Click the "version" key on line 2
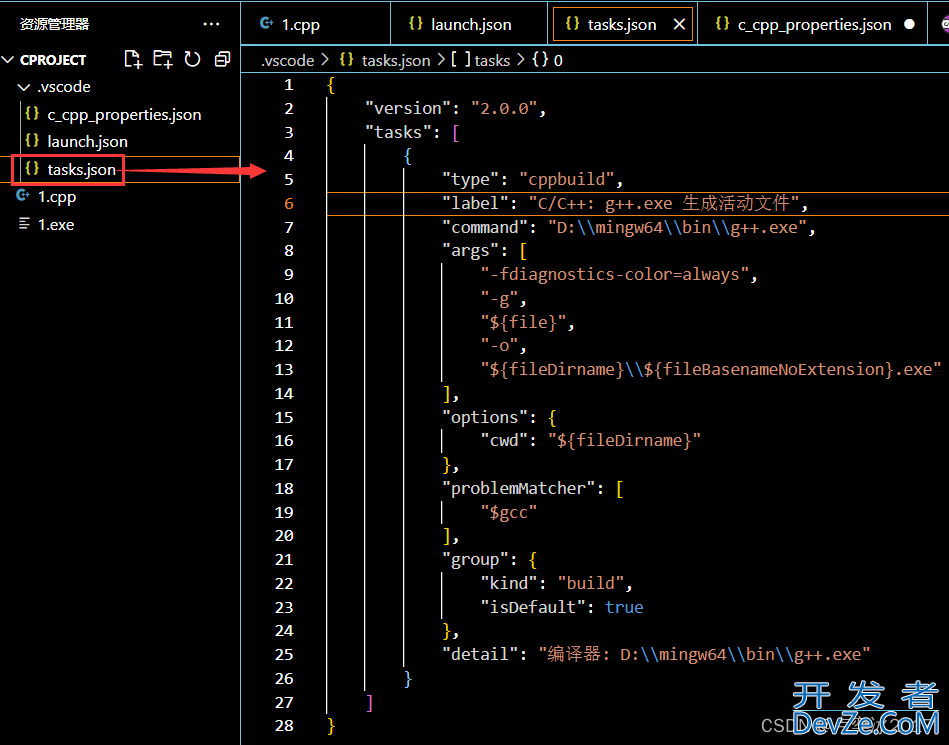Viewport: 949px width, 745px height. pyautogui.click(x=407, y=108)
